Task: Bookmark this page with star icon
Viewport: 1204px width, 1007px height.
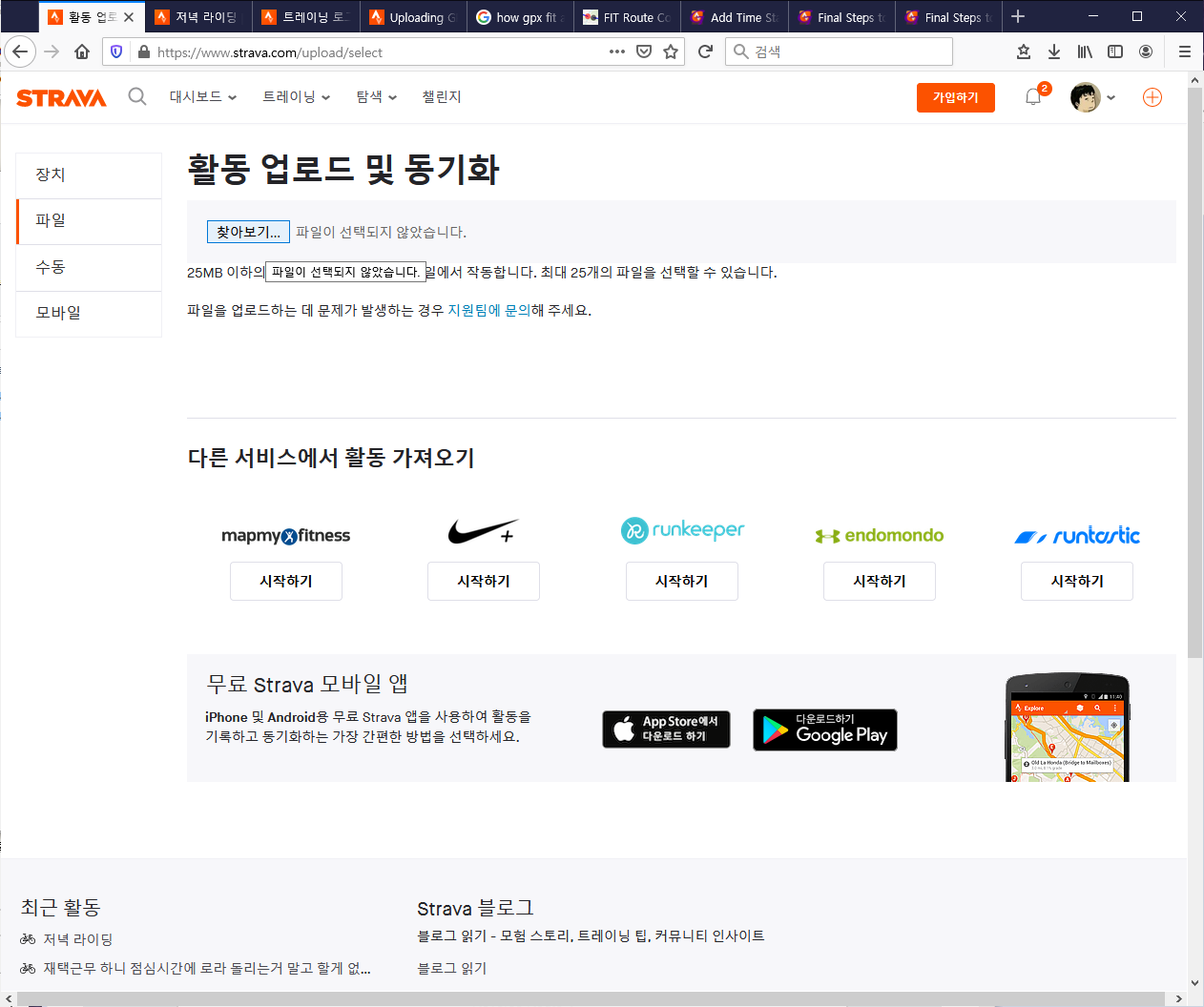Action: click(x=671, y=51)
